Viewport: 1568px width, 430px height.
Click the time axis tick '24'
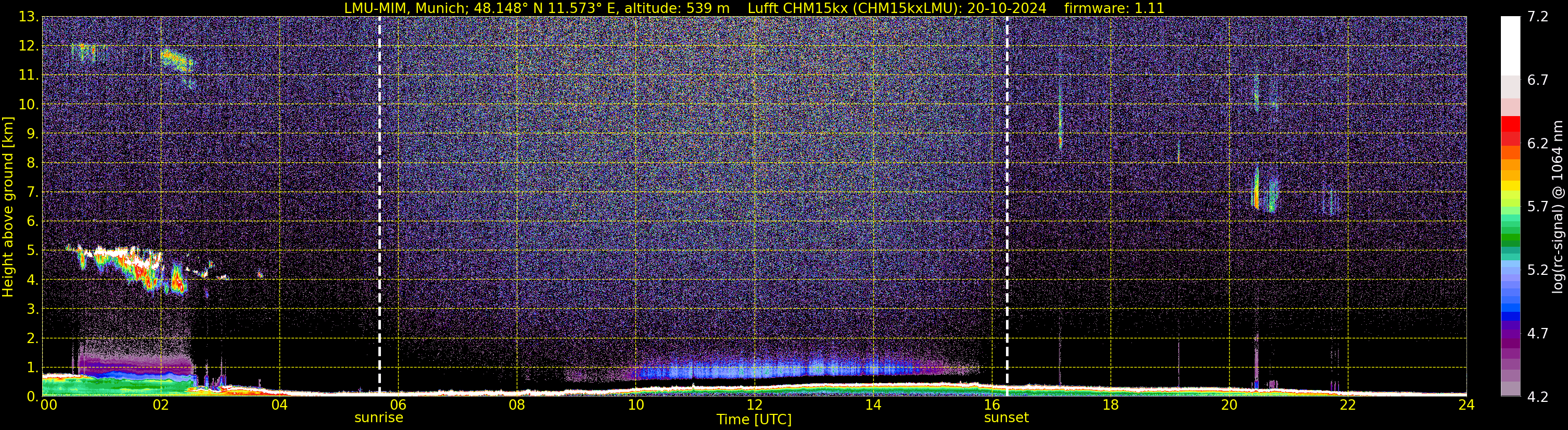pyautogui.click(x=1467, y=404)
